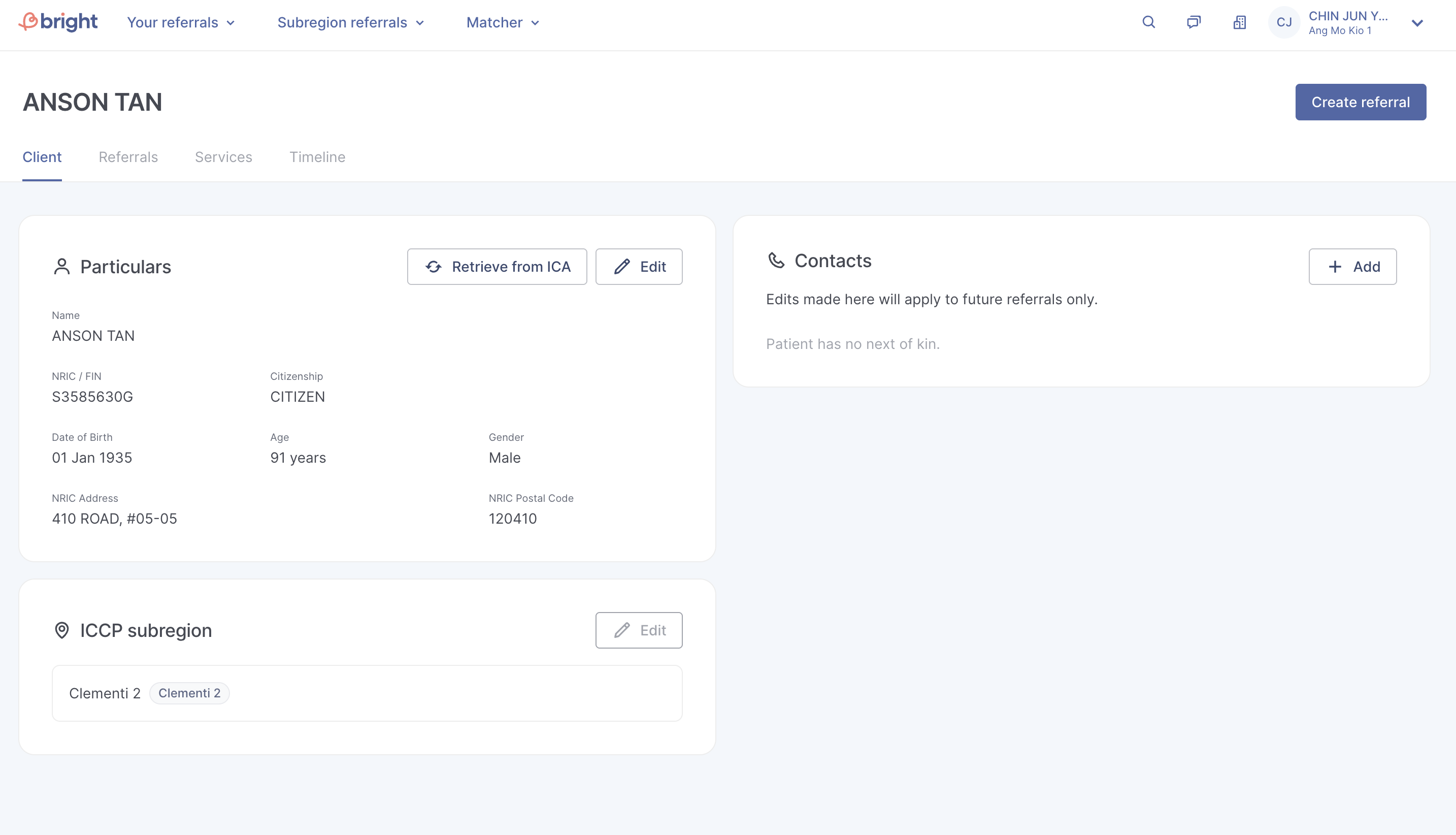Click the Contacts phone icon
The width and height of the screenshot is (1456, 835).
pos(776,261)
